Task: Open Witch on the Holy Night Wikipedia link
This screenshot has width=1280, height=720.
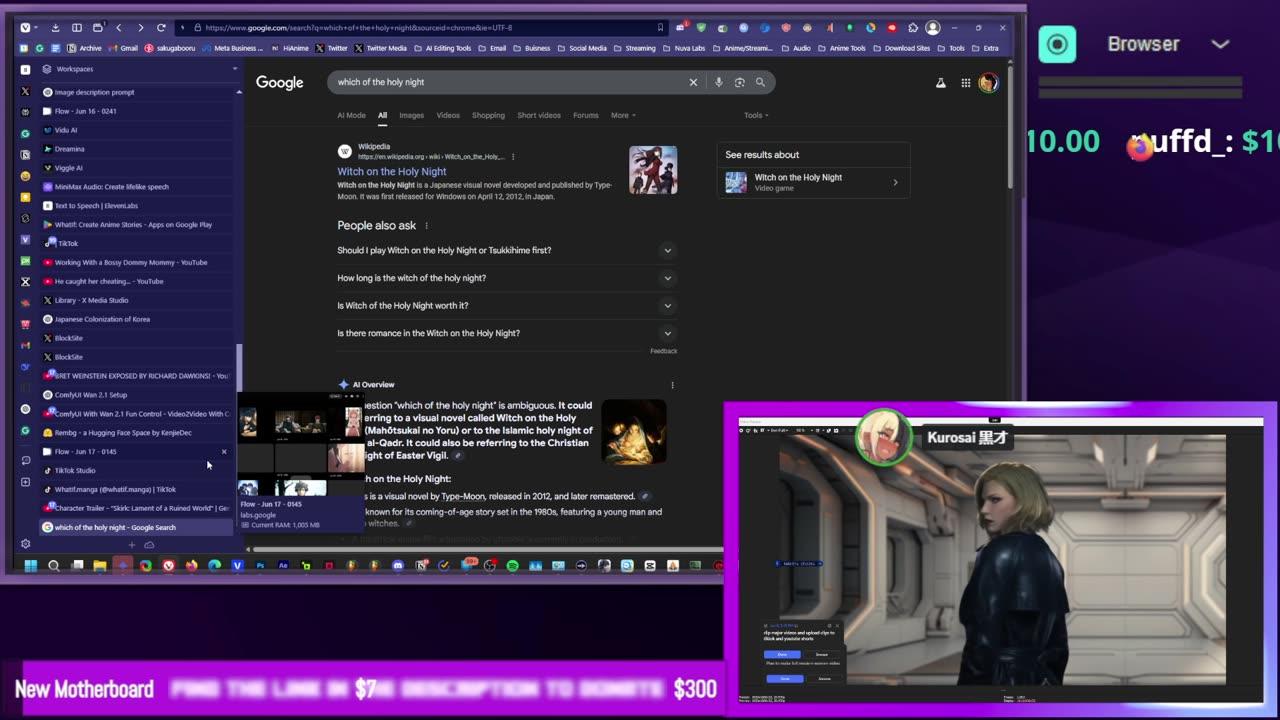Action: point(392,172)
